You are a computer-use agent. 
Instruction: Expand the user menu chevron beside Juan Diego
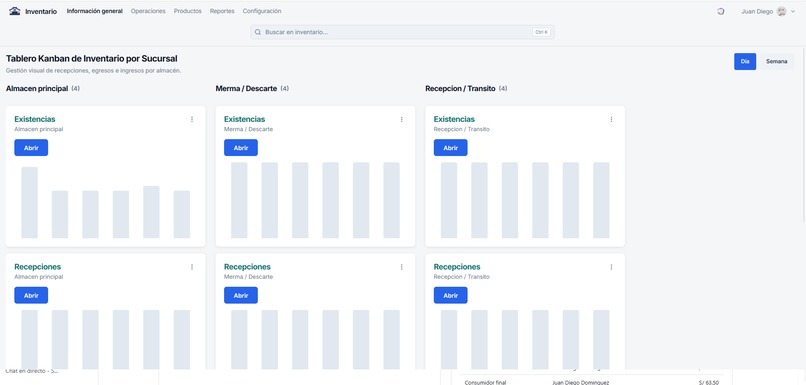[793, 11]
